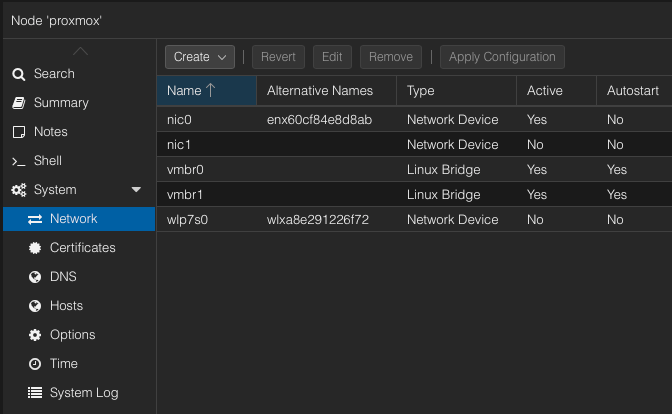Image resolution: width=672 pixels, height=414 pixels.
Task: Select the nic0 row
Action: click(x=414, y=120)
